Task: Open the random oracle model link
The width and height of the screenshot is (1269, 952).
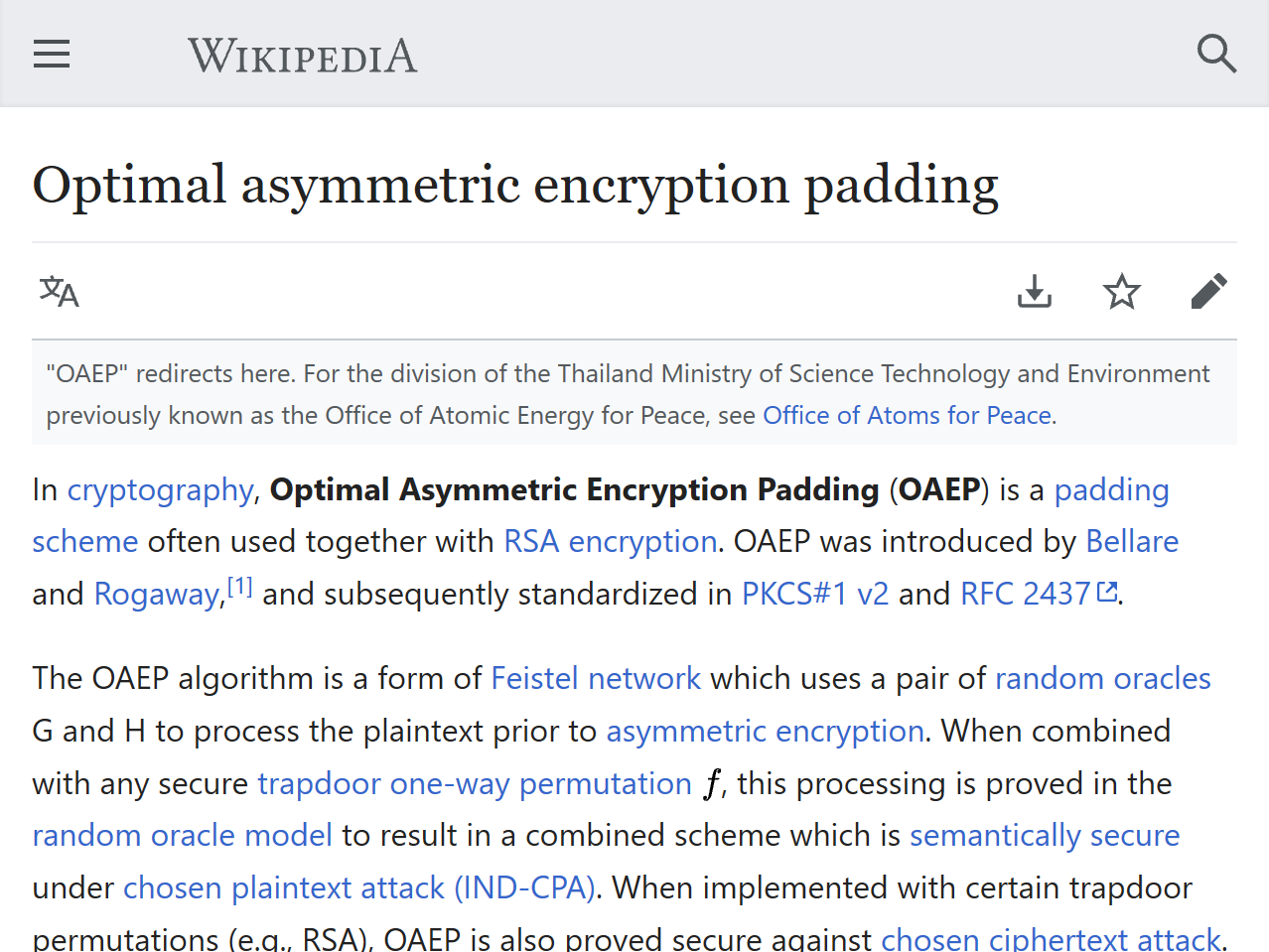Action: point(182,835)
